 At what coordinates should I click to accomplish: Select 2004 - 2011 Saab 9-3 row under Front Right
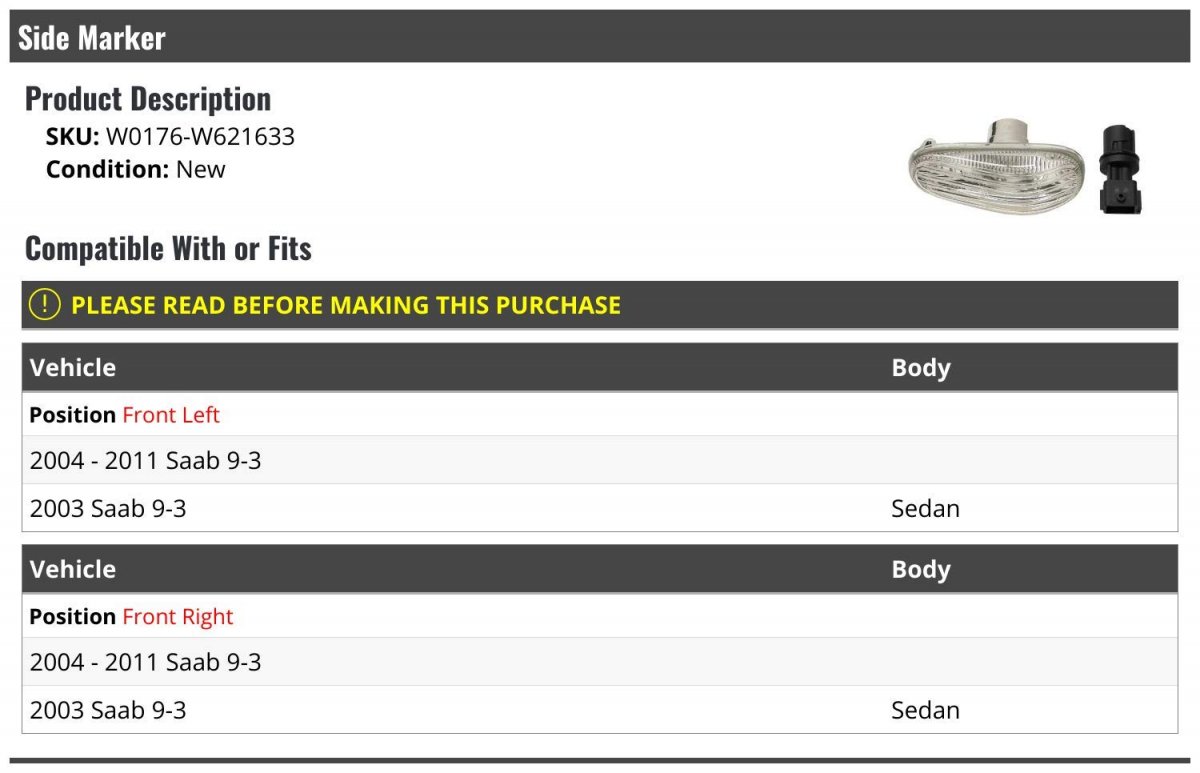[x=600, y=662]
